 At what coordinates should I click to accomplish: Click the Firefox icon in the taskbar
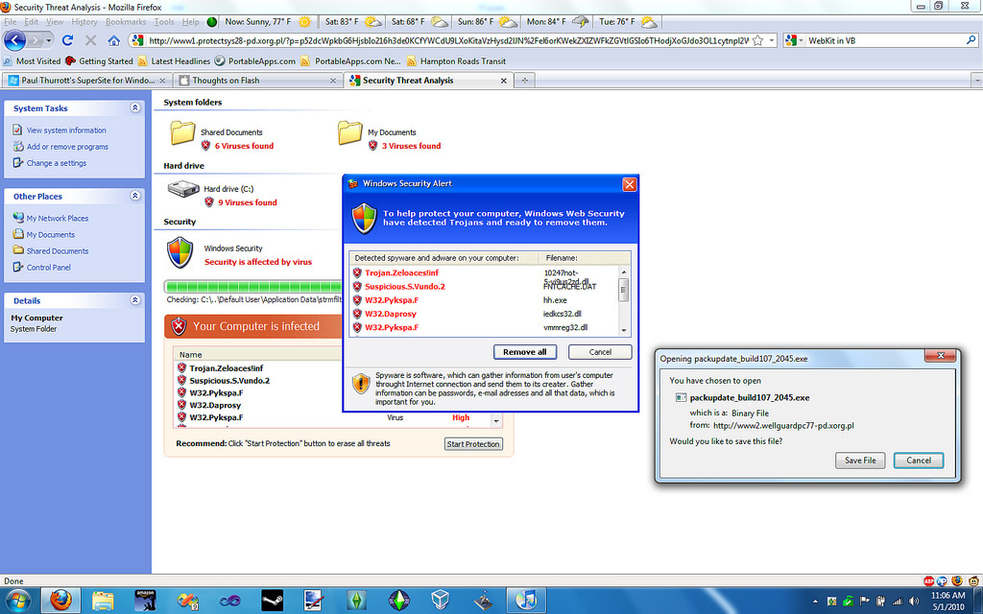click(60, 600)
